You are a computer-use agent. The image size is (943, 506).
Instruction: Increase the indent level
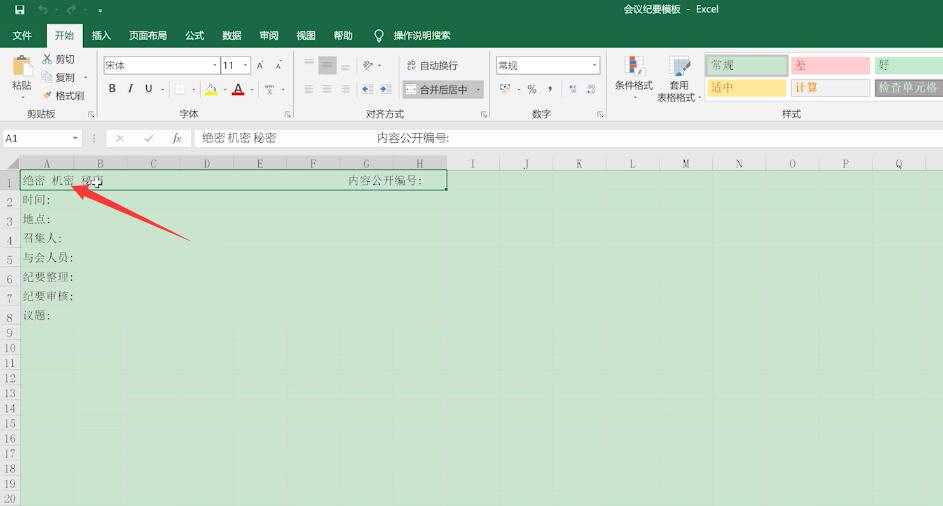point(385,89)
